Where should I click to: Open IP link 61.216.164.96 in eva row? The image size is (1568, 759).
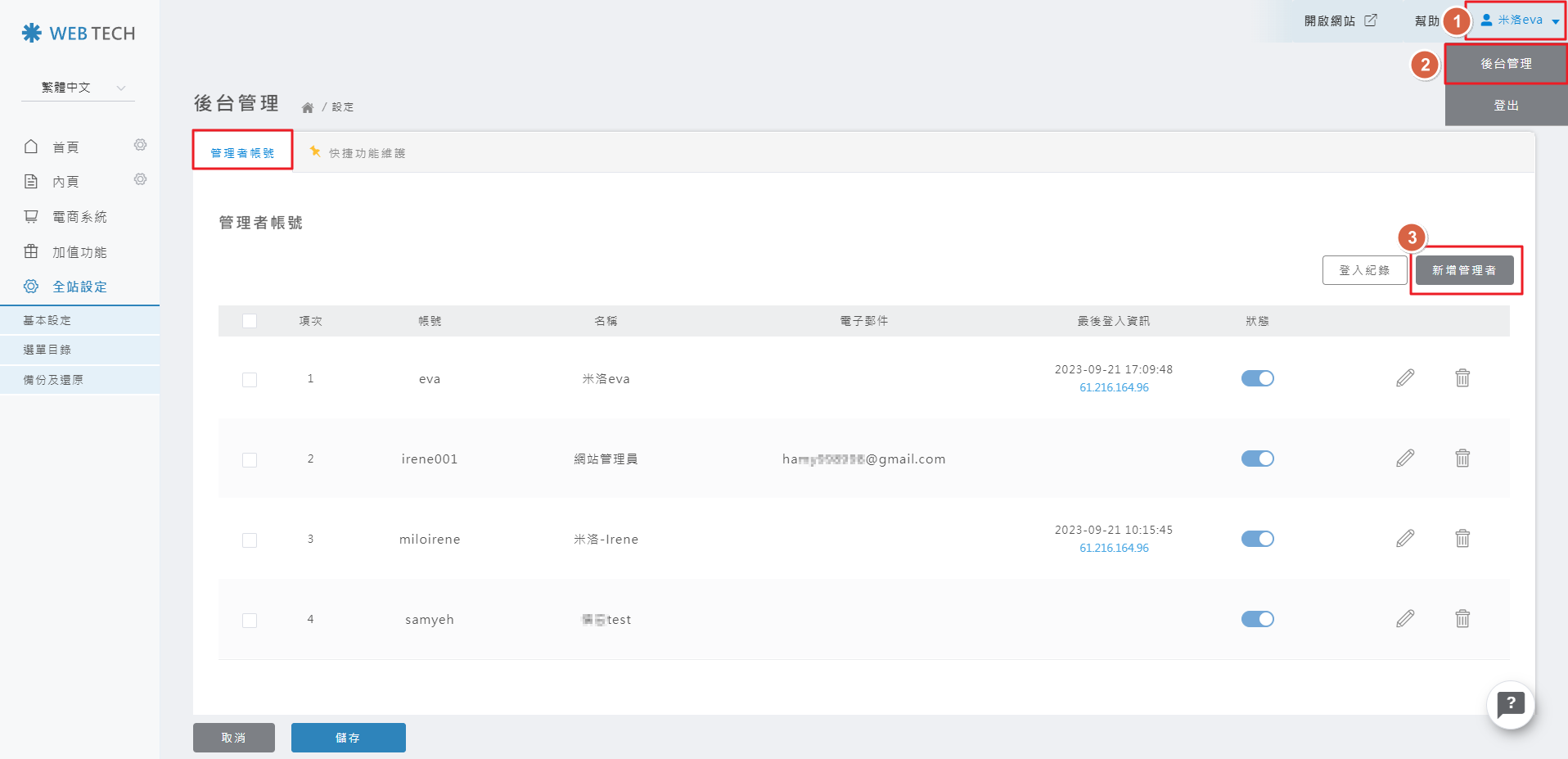tap(1113, 387)
